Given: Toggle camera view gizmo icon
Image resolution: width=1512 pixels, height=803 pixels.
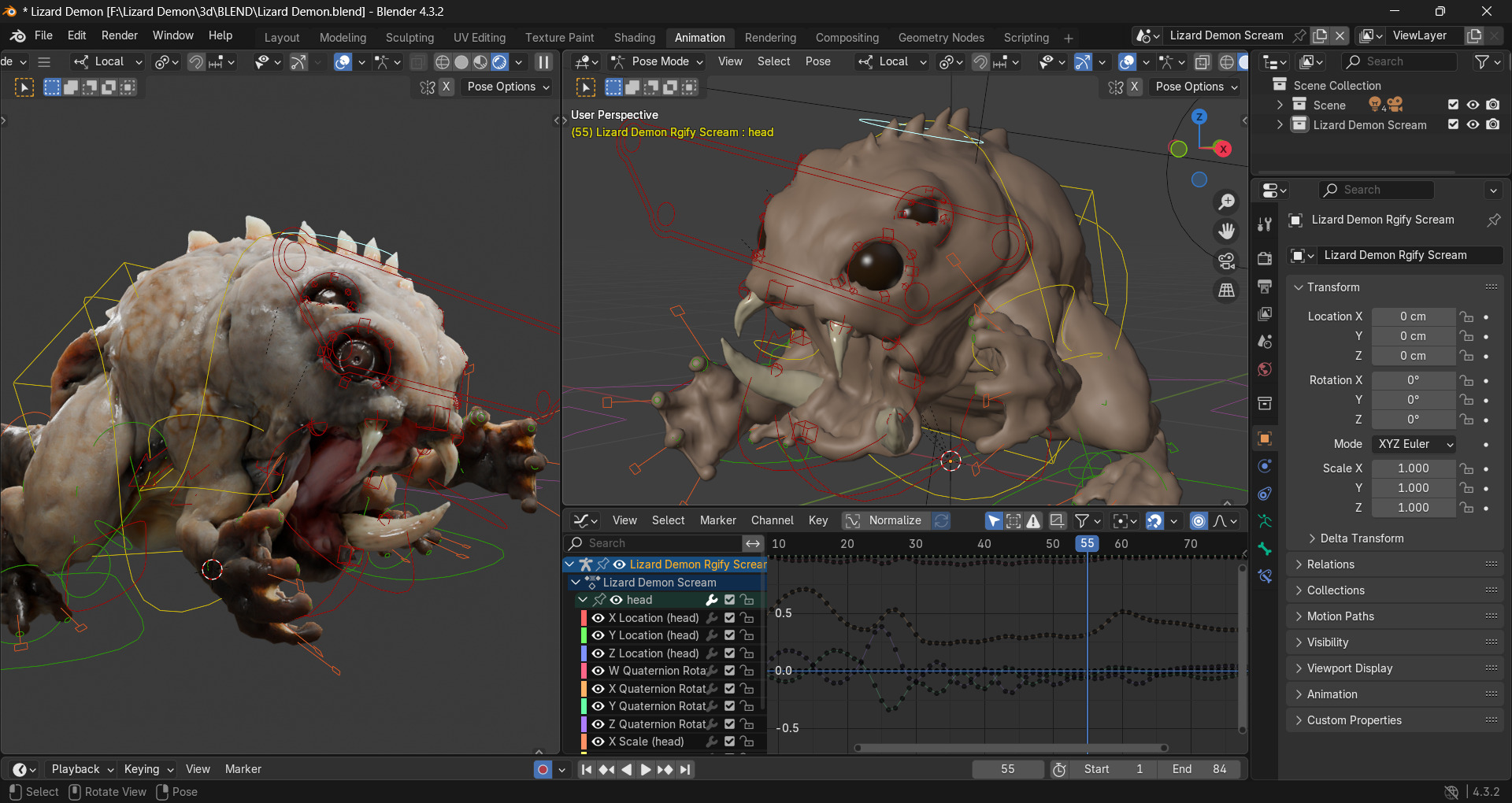Looking at the screenshot, I should click(1226, 261).
